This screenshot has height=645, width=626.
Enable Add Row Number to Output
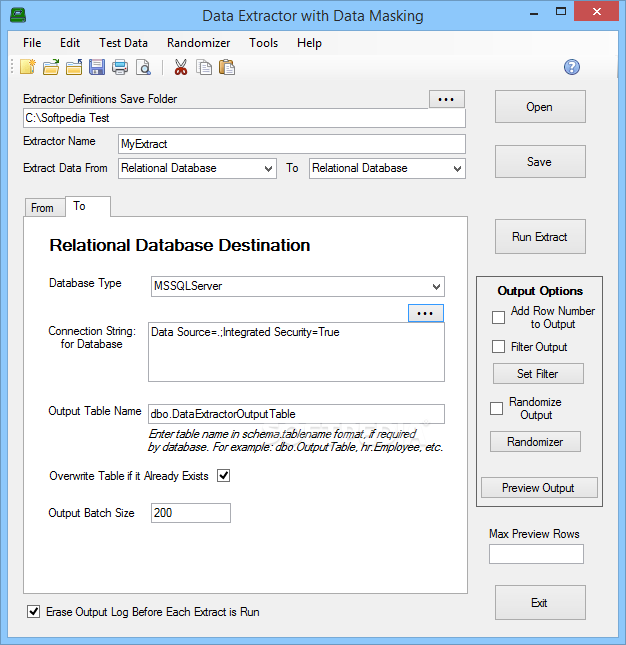(x=498, y=317)
